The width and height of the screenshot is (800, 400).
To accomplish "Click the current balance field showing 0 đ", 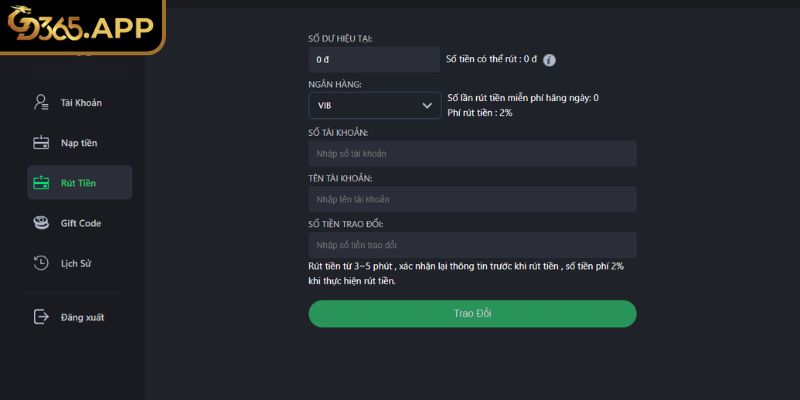I will point(373,59).
